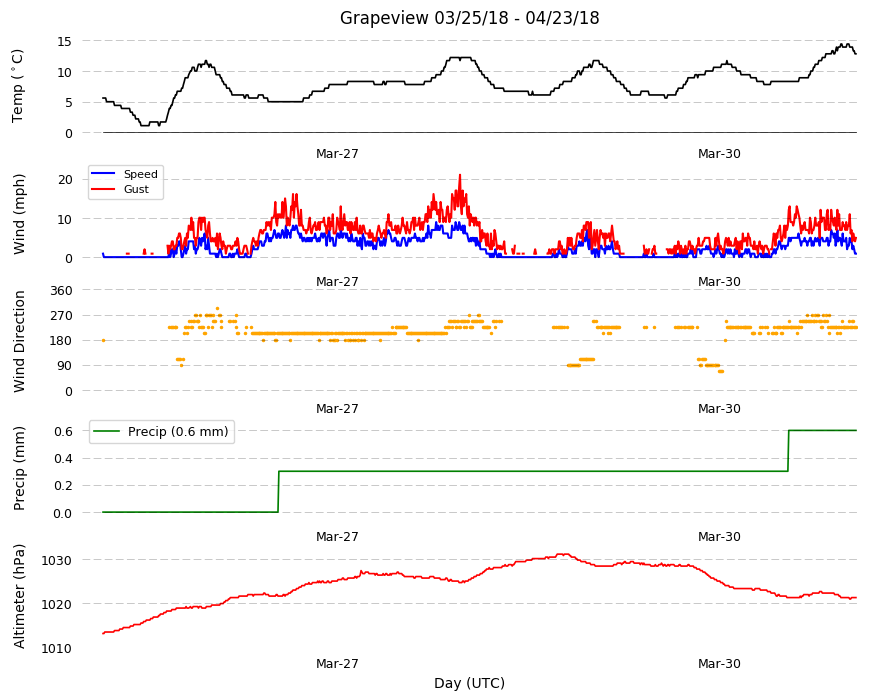Click Mar-30 tick under wind direction plot

[x=719, y=409]
